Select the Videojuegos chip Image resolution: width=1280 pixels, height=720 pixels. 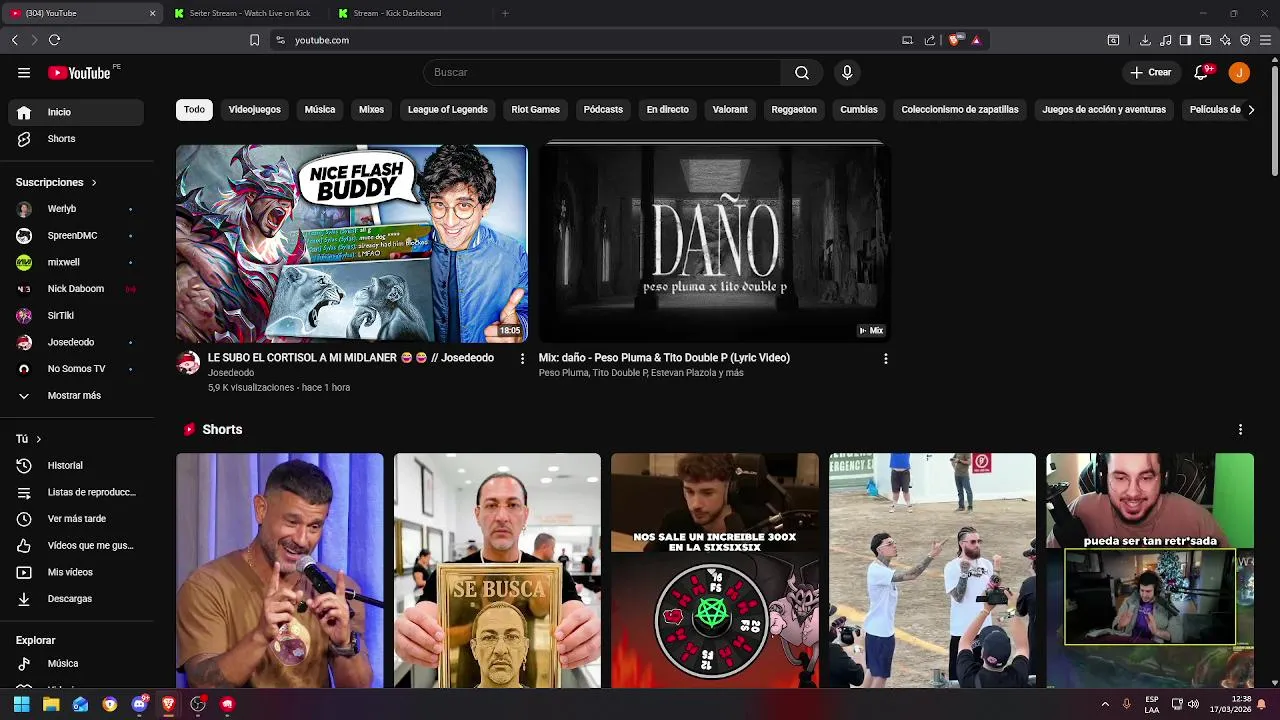pyautogui.click(x=255, y=110)
